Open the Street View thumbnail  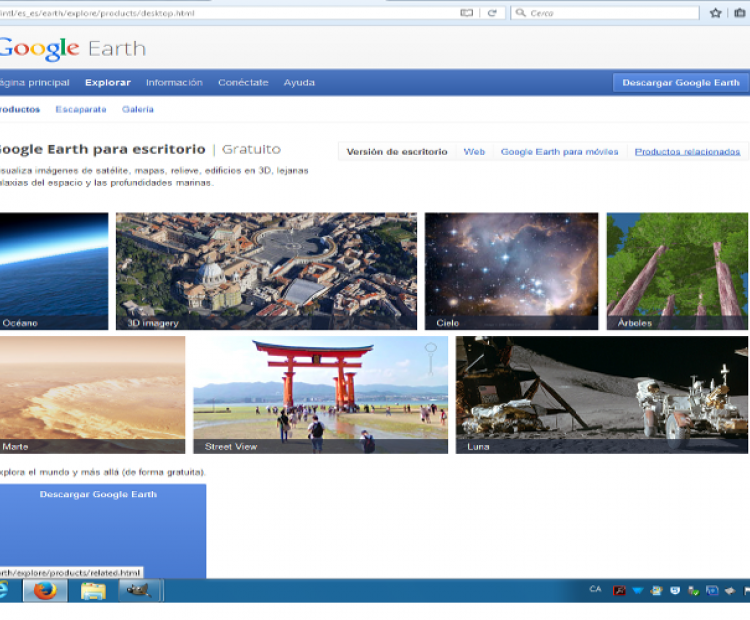[x=320, y=395]
